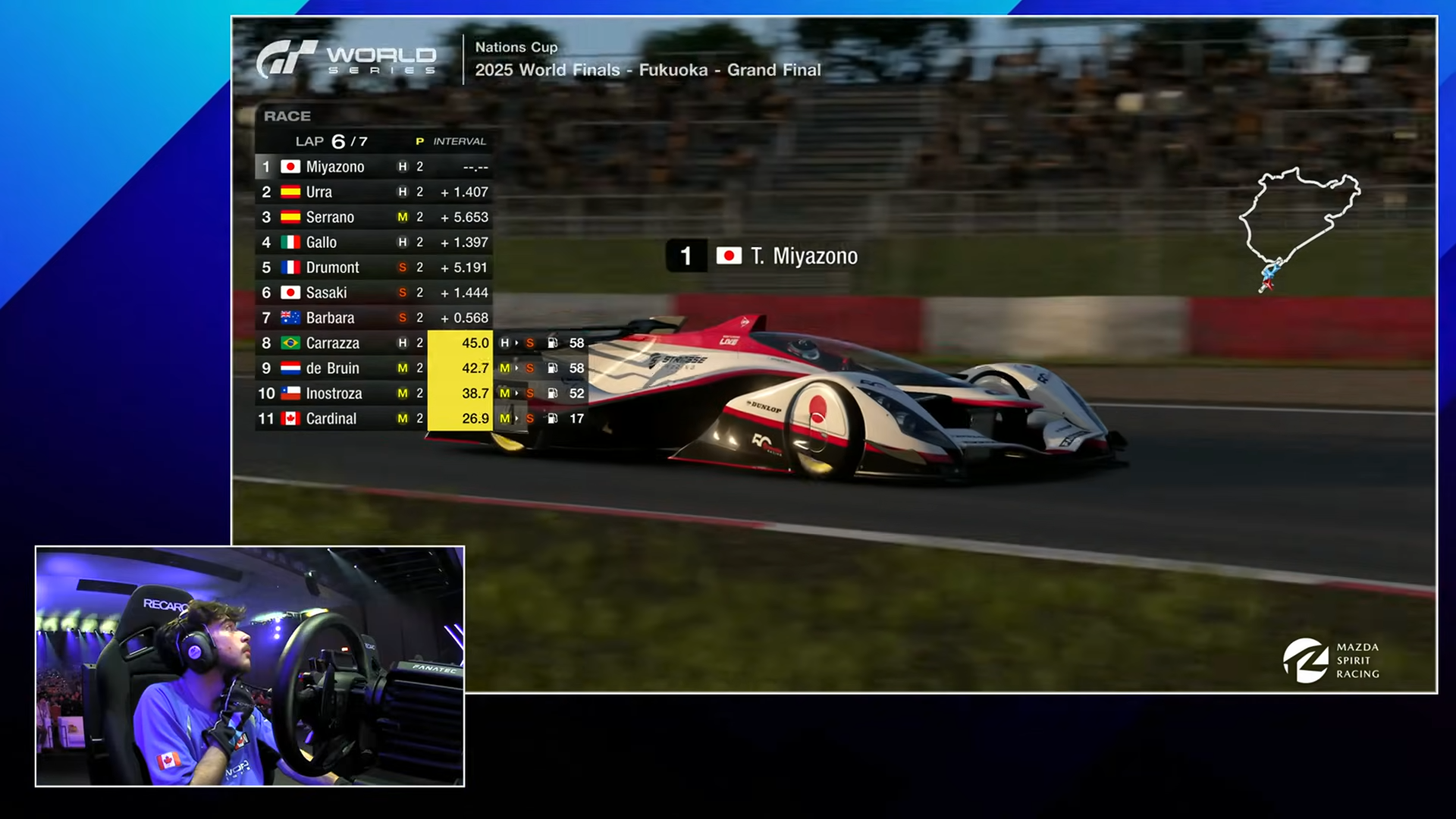Image resolution: width=1456 pixels, height=819 pixels.
Task: Click the GT World Series logo
Action: 346,59
